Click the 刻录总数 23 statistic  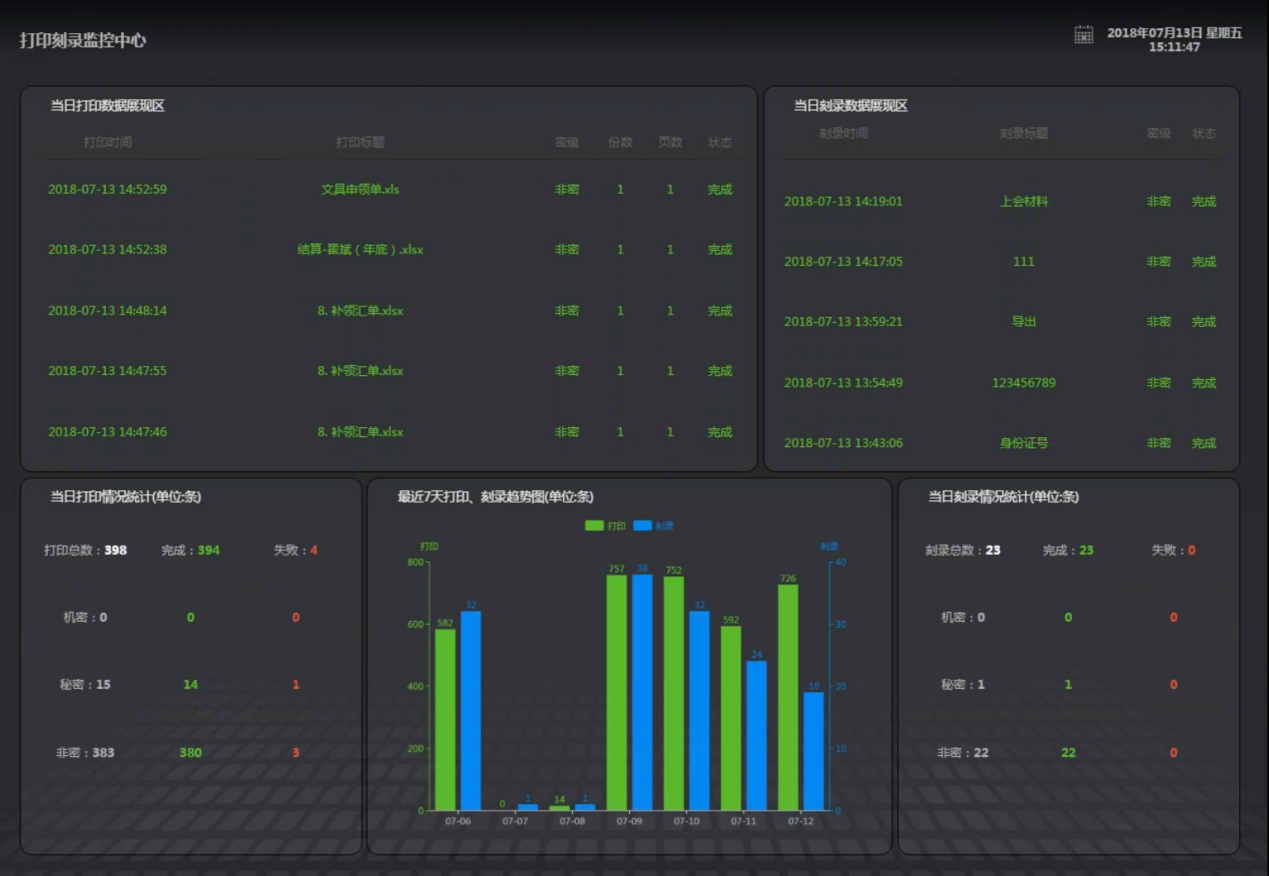coord(962,550)
